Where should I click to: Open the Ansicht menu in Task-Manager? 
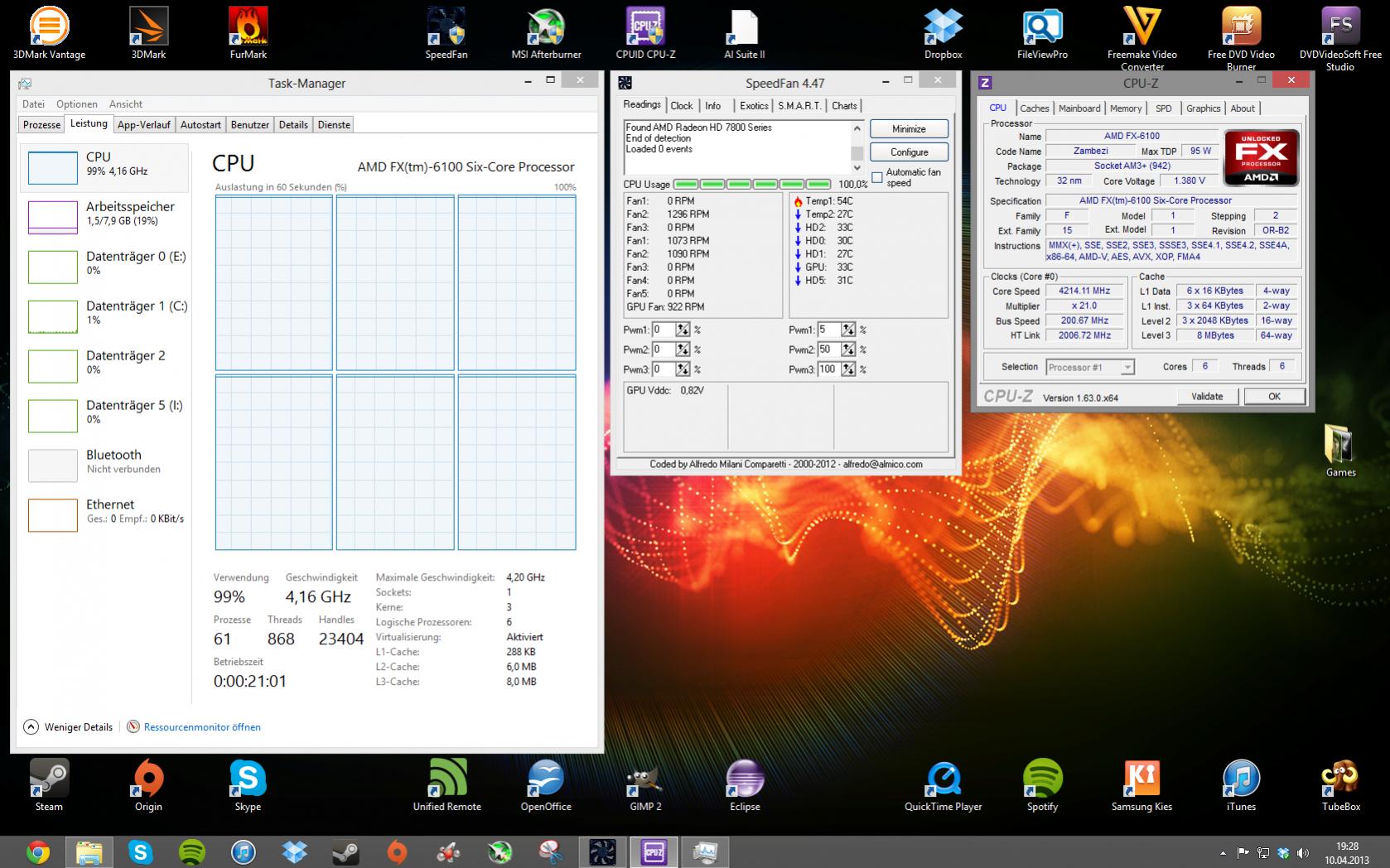(x=126, y=104)
